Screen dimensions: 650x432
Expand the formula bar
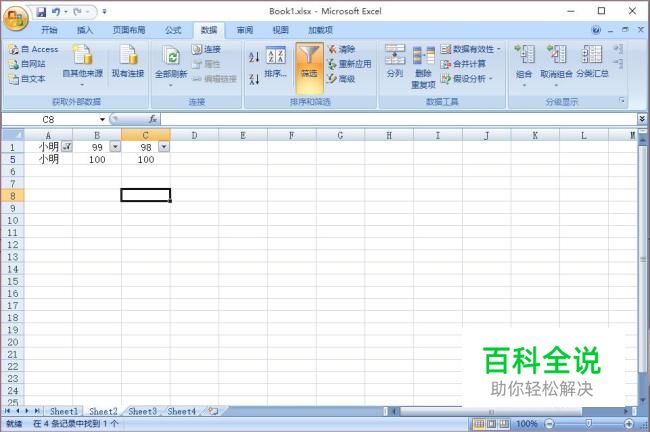(x=642, y=119)
